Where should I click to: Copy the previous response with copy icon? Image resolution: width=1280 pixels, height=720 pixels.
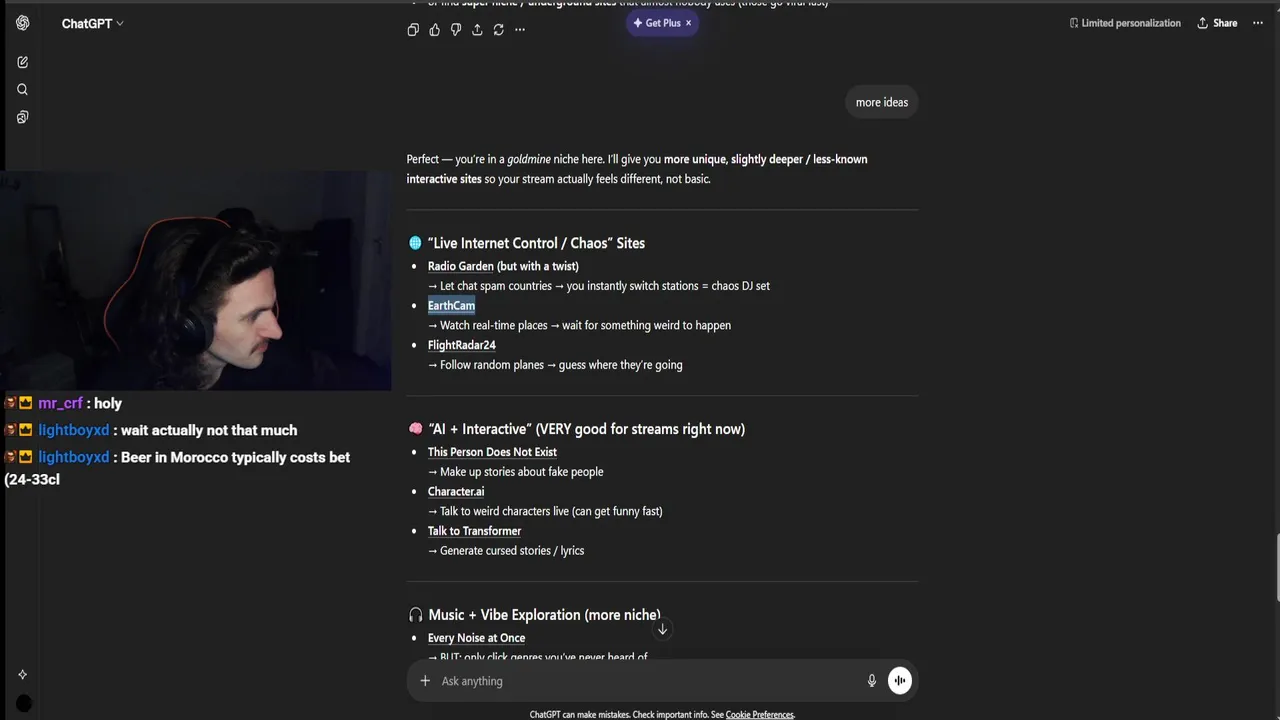tap(413, 30)
